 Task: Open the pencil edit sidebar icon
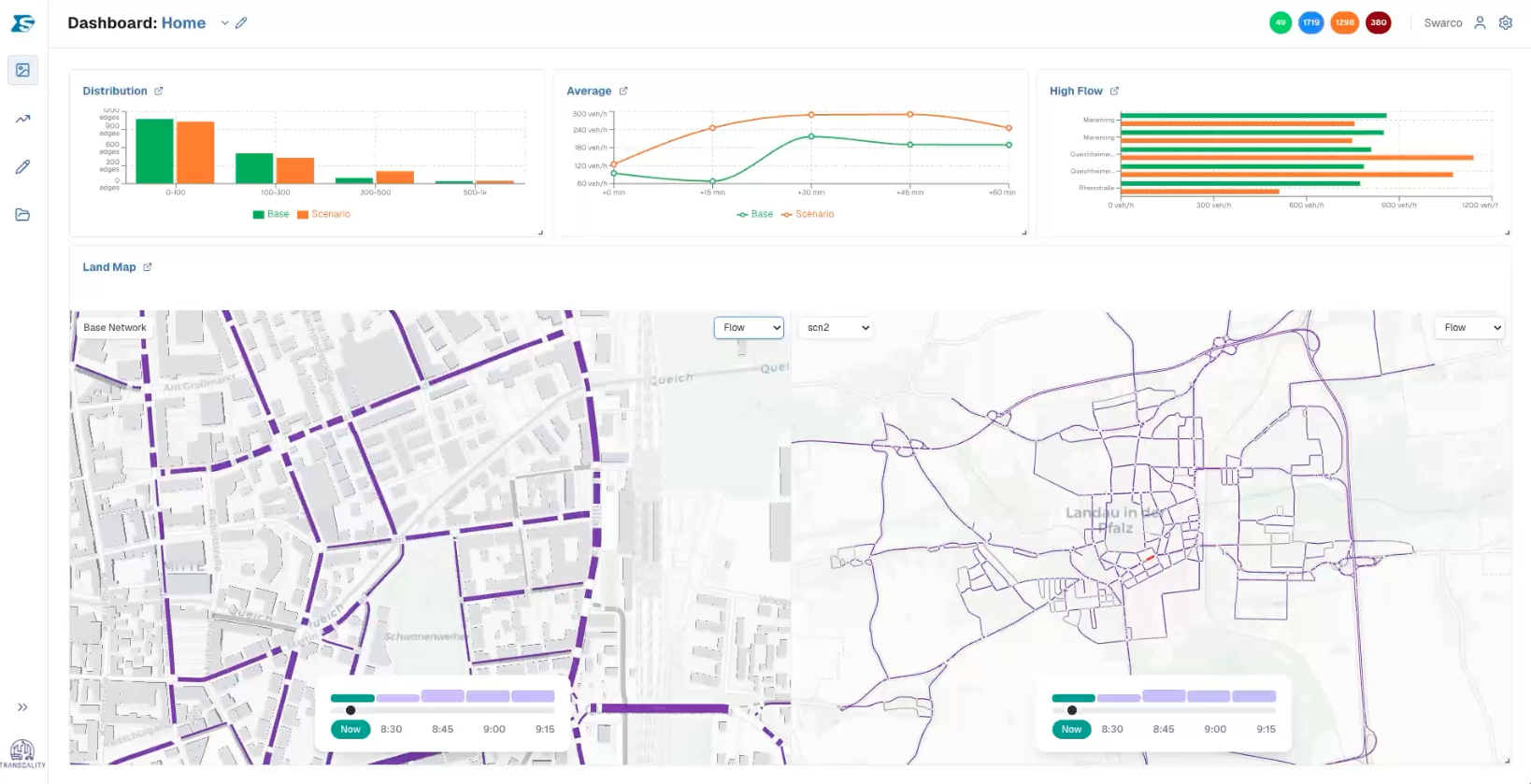tap(23, 166)
